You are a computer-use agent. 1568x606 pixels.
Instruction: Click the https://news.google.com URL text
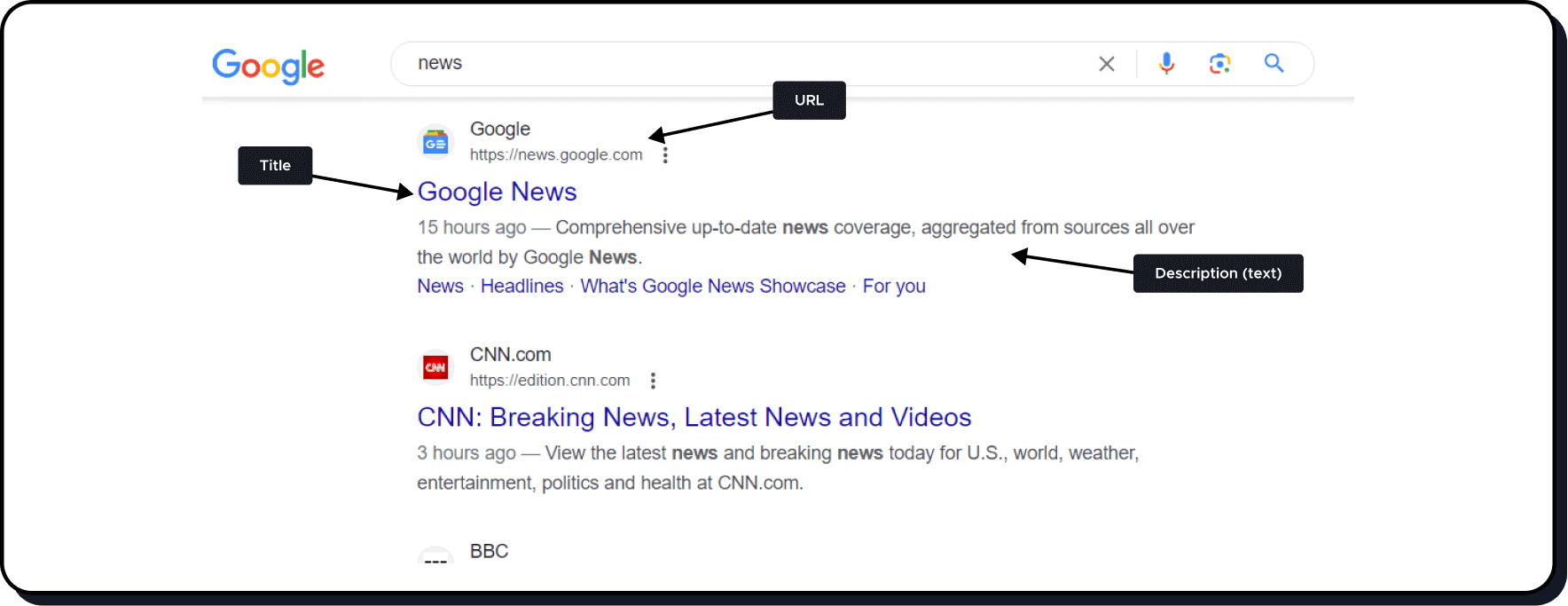[556, 155]
